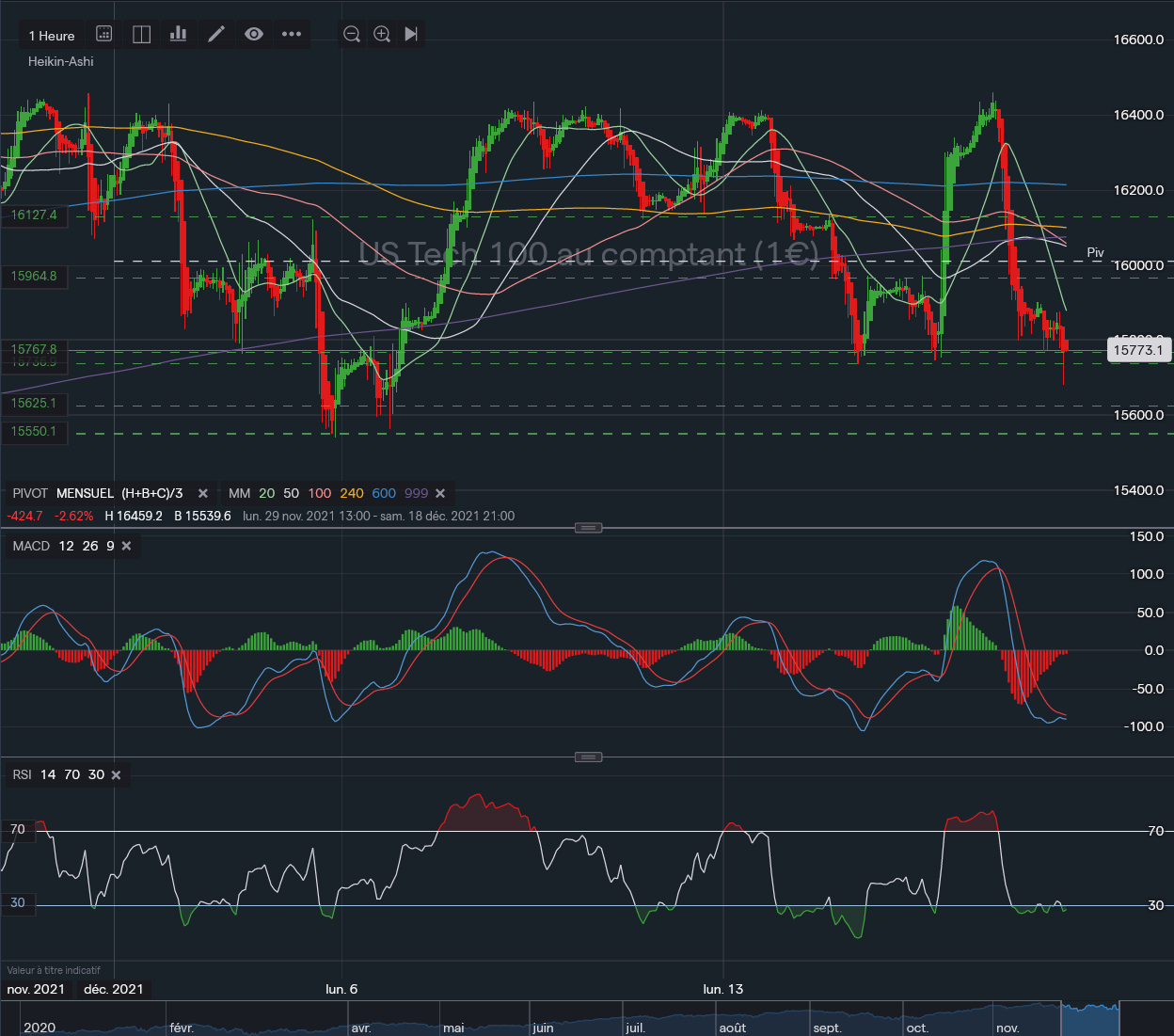Screen dimensions: 1174x1036
Task: Open the three-dots more options menu
Action: (x=292, y=34)
